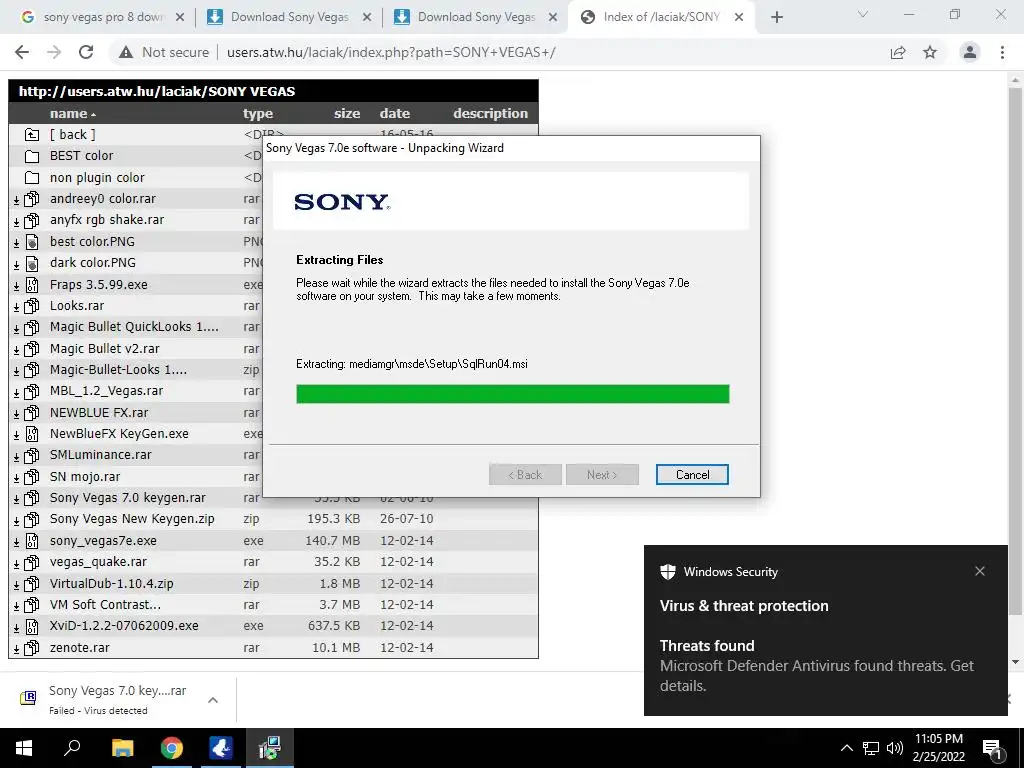Click image icon next to best color.PNG

coord(31,242)
